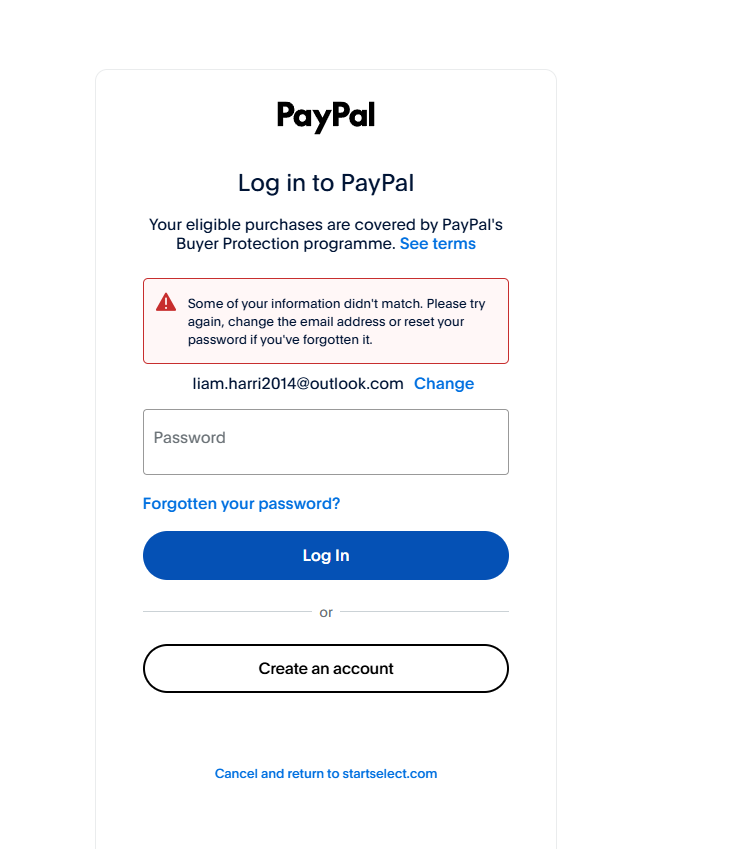Cancel and return to startselect.com
The image size is (745, 849).
point(326,773)
